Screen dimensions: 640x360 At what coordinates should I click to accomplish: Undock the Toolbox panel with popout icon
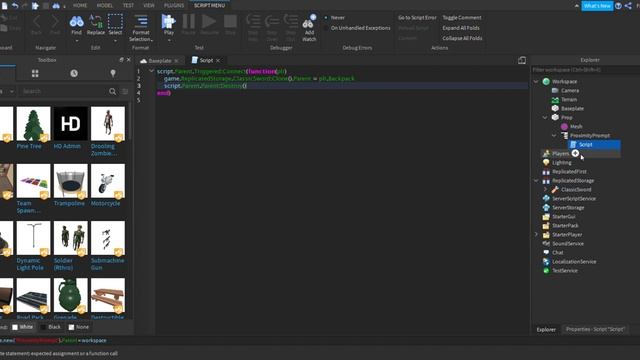point(121,60)
